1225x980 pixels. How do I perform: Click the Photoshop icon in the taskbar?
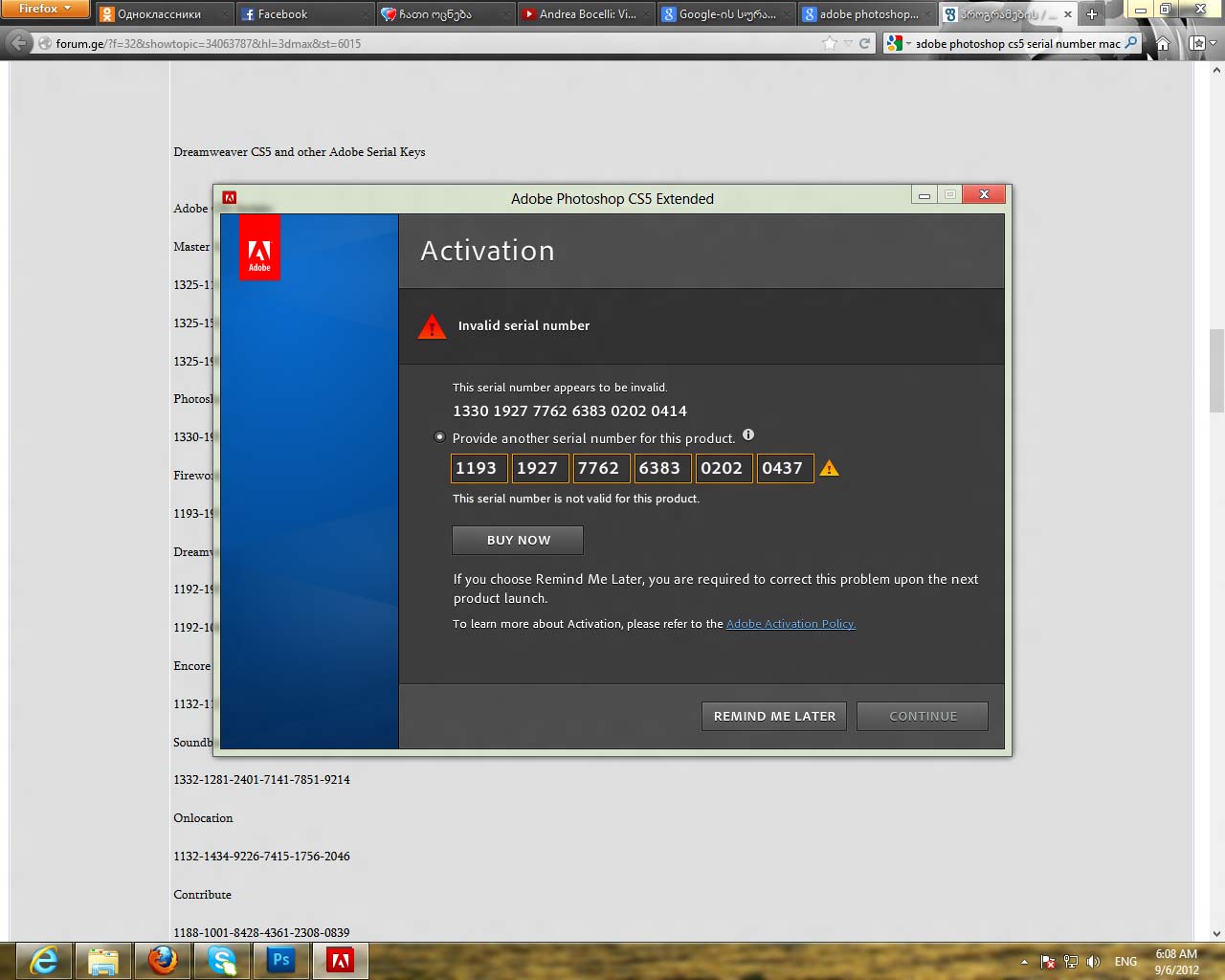pos(280,960)
